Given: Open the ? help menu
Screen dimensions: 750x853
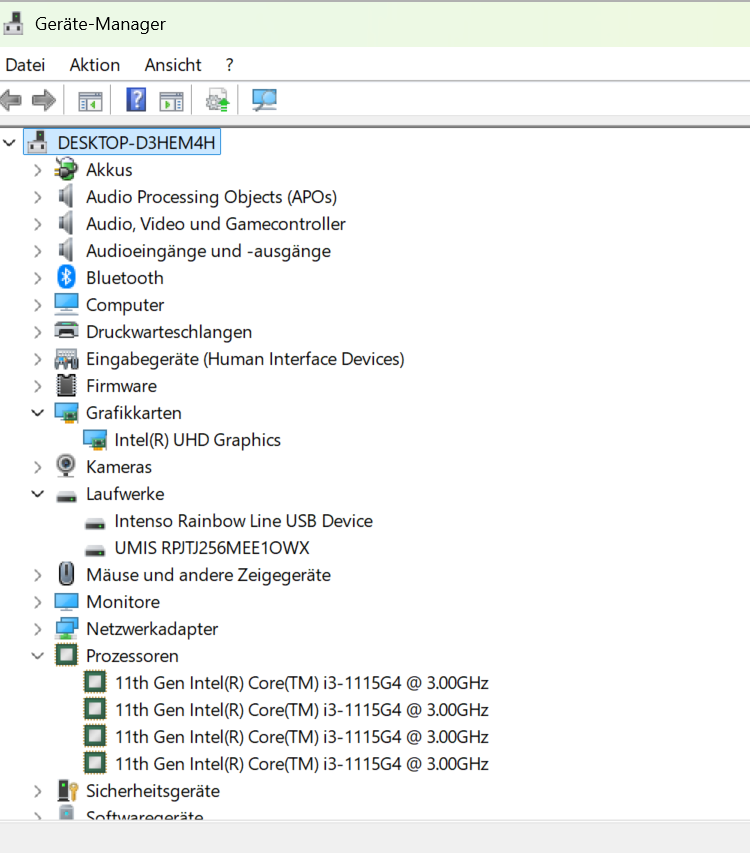Looking at the screenshot, I should click(x=230, y=65).
